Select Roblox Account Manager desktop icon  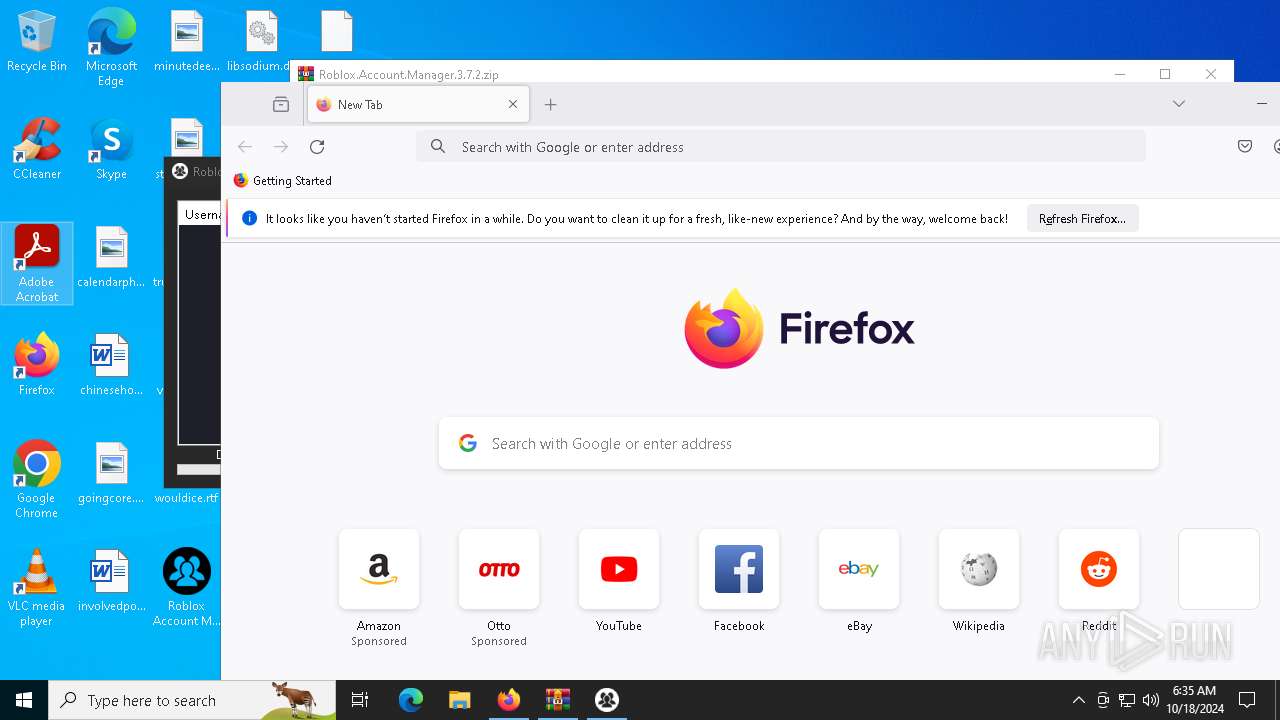pyautogui.click(x=186, y=588)
